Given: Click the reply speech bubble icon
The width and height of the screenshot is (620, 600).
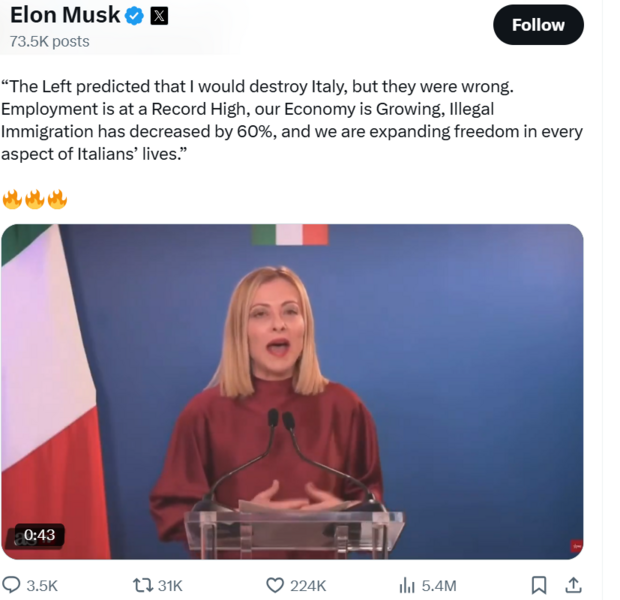Looking at the screenshot, I should point(12,585).
